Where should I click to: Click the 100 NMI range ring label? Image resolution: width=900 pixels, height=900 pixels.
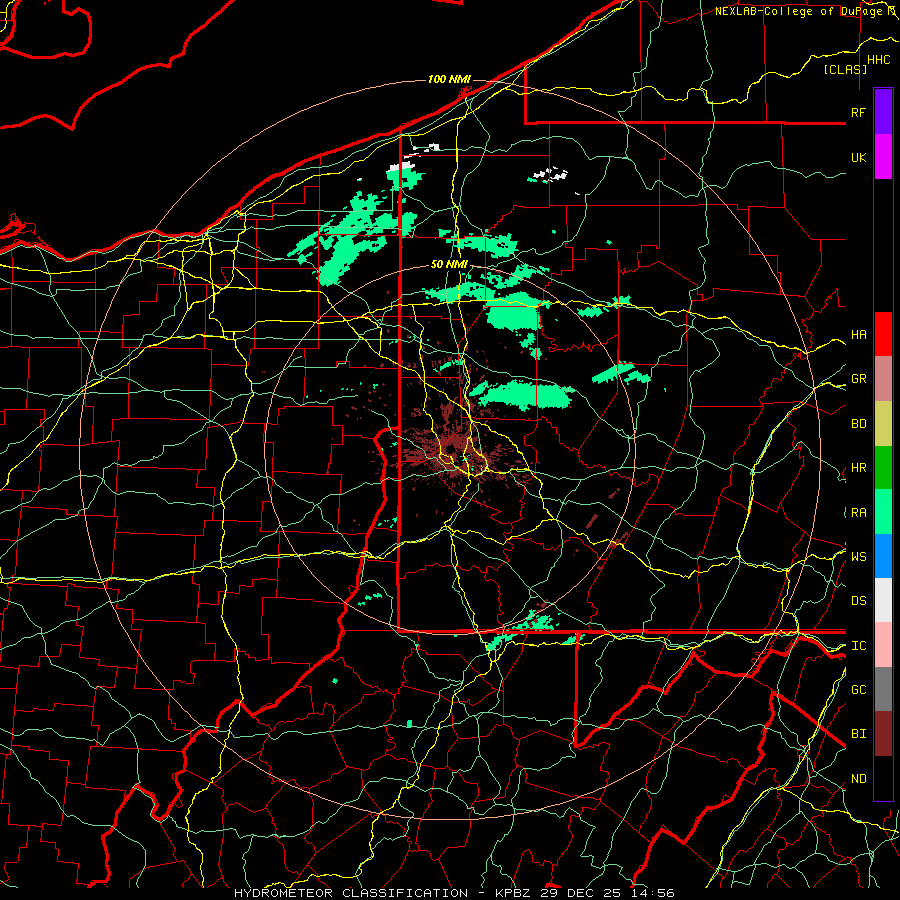[449, 79]
